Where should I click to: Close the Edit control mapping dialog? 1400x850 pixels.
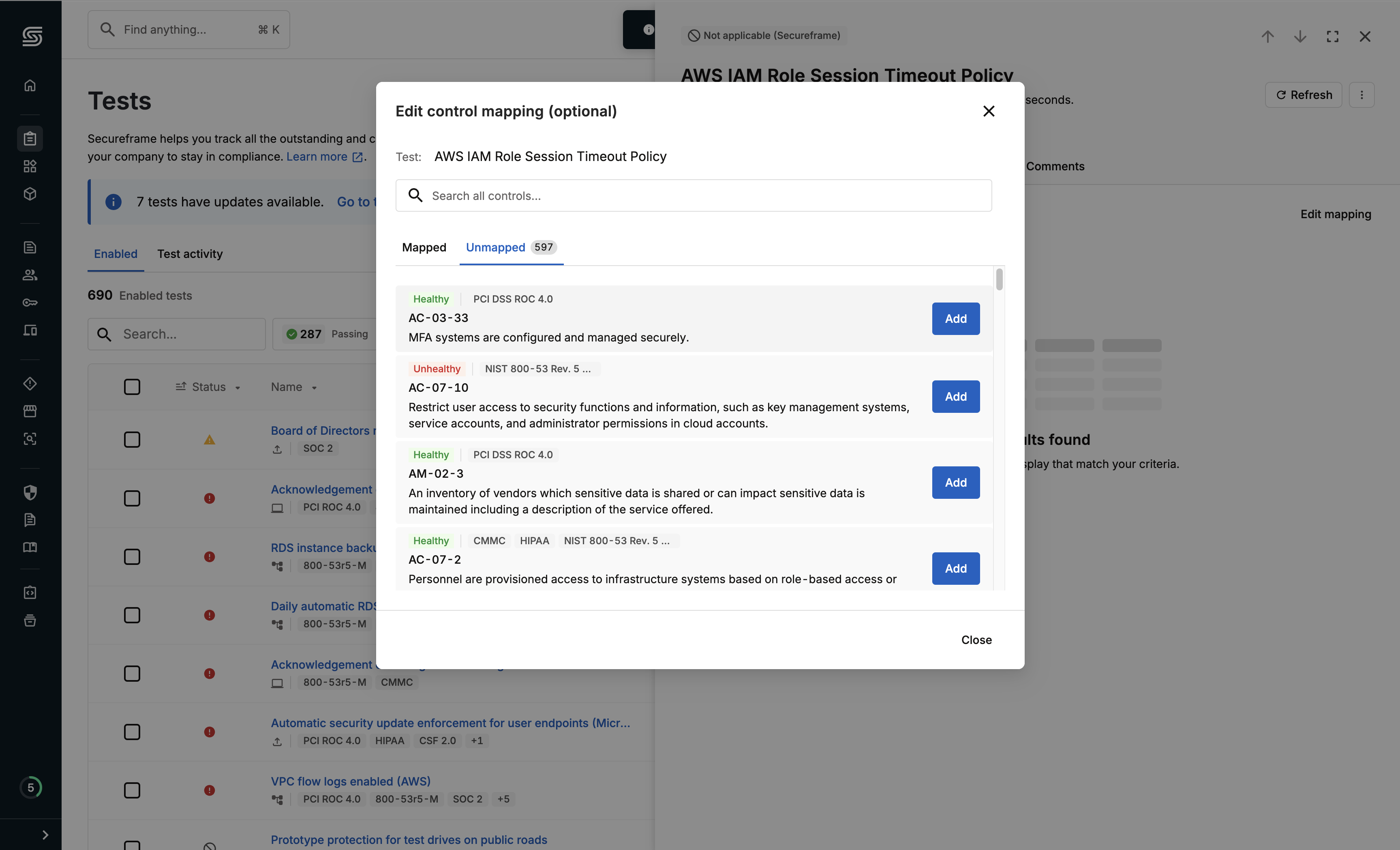coord(989,112)
